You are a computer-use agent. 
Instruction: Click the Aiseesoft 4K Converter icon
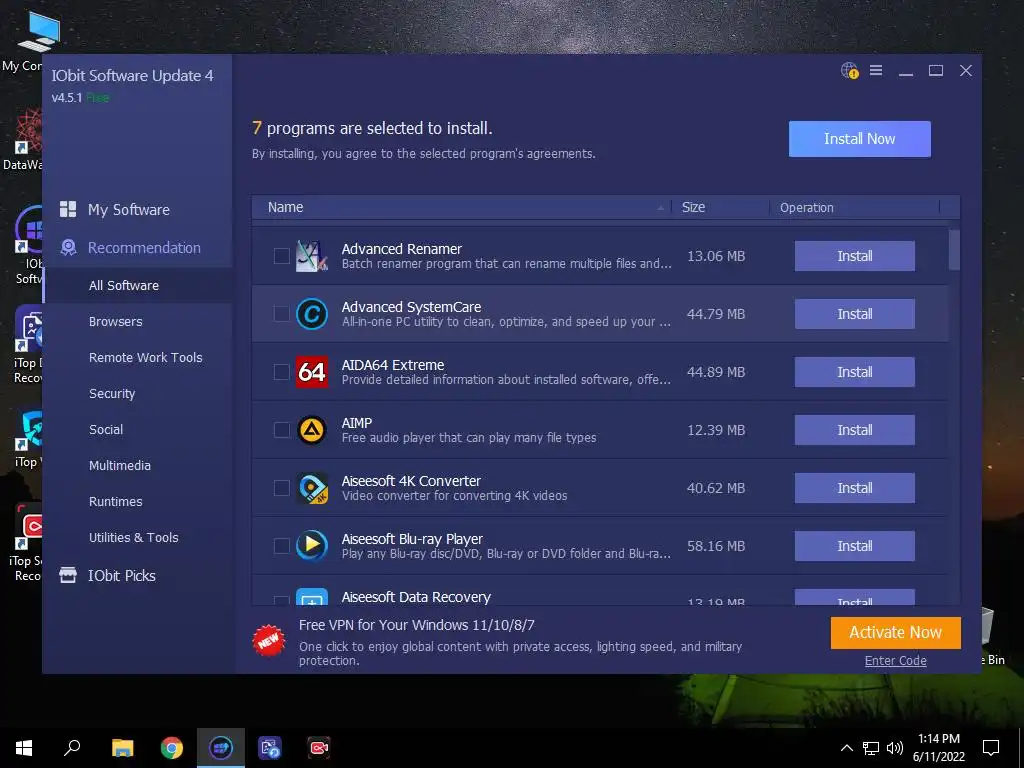(x=312, y=488)
